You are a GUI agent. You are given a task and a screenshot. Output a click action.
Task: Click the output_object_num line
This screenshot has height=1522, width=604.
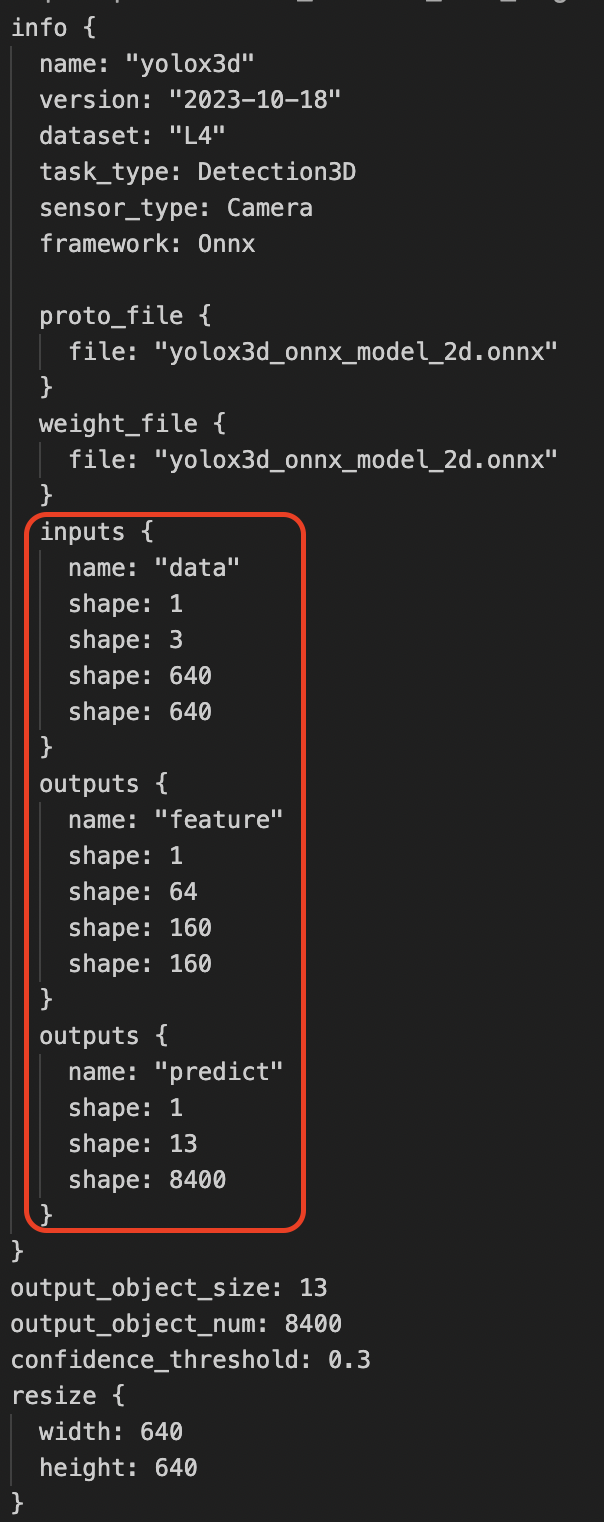point(176,1324)
